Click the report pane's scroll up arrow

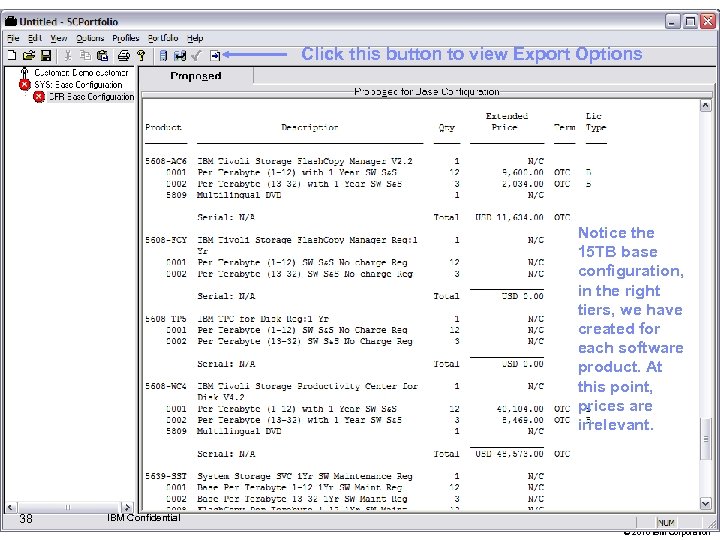click(706, 106)
